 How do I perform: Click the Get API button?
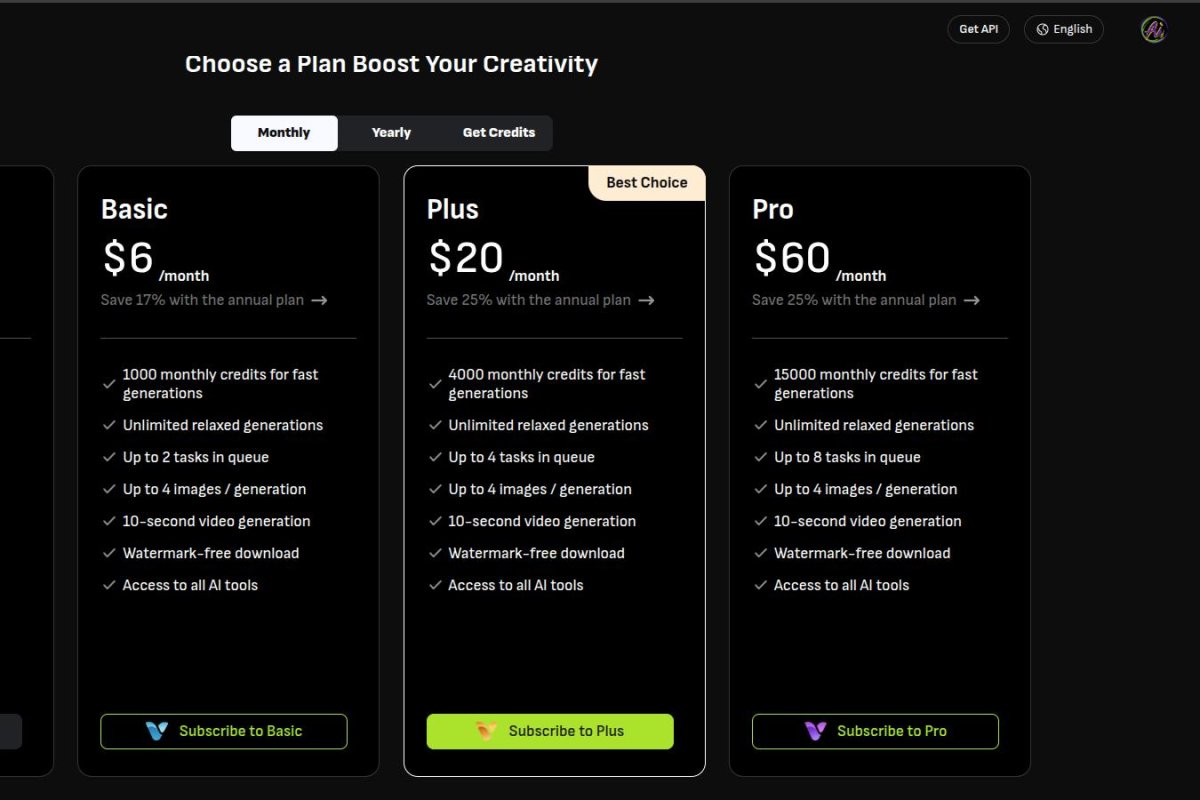pos(978,29)
